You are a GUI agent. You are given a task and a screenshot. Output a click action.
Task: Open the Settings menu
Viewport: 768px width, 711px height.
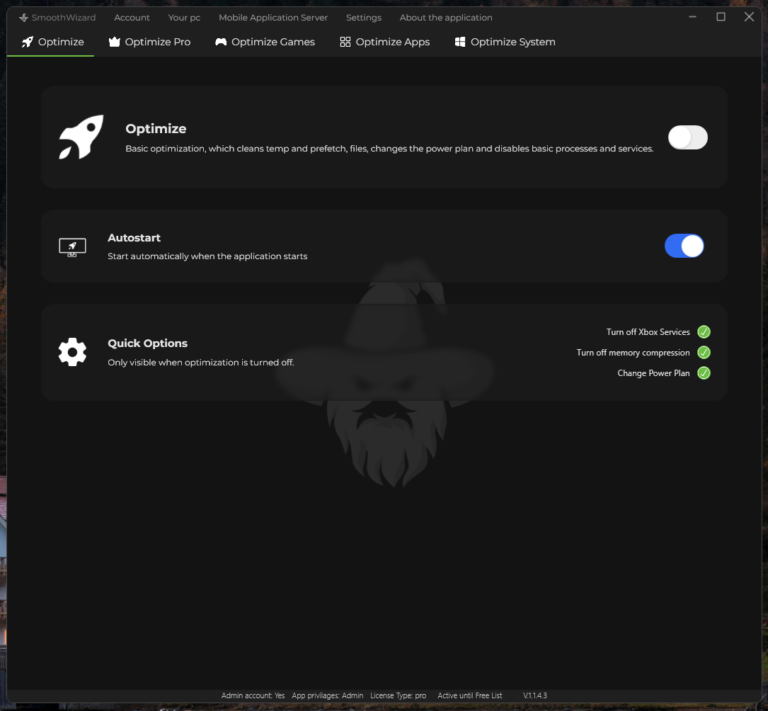[363, 17]
